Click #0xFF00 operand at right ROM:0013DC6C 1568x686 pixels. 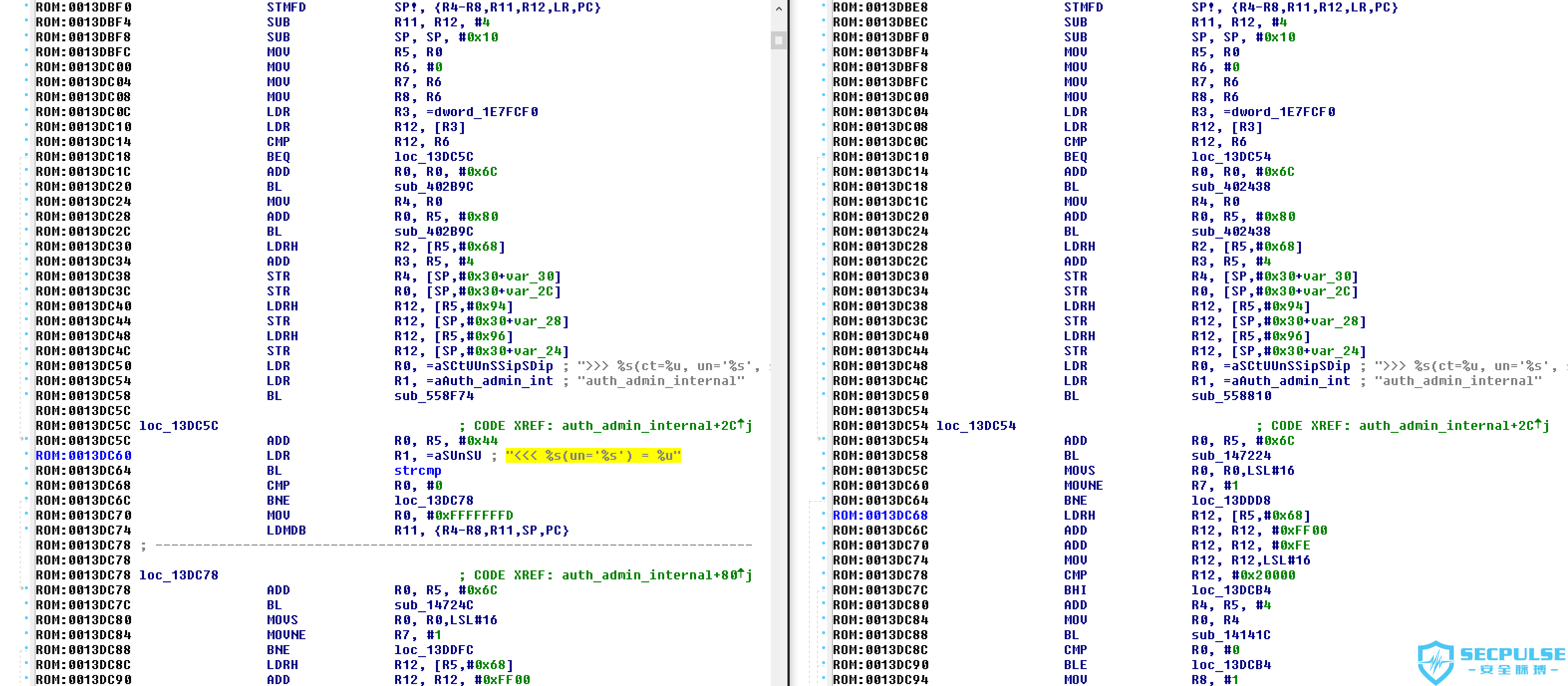(1299, 530)
